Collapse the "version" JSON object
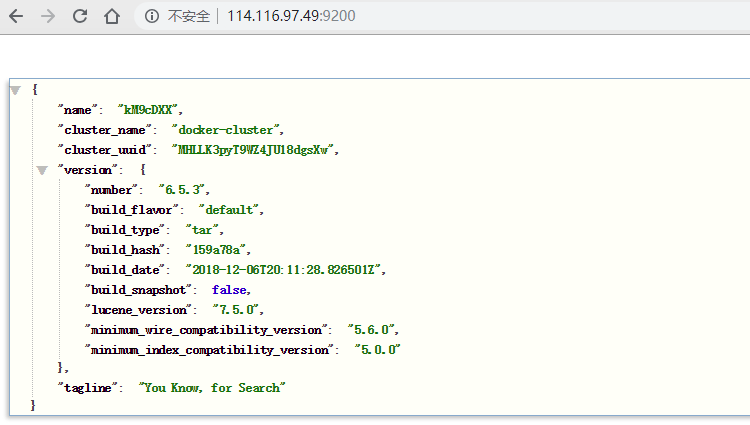Screen dimensions: 750x425 coord(41,170)
